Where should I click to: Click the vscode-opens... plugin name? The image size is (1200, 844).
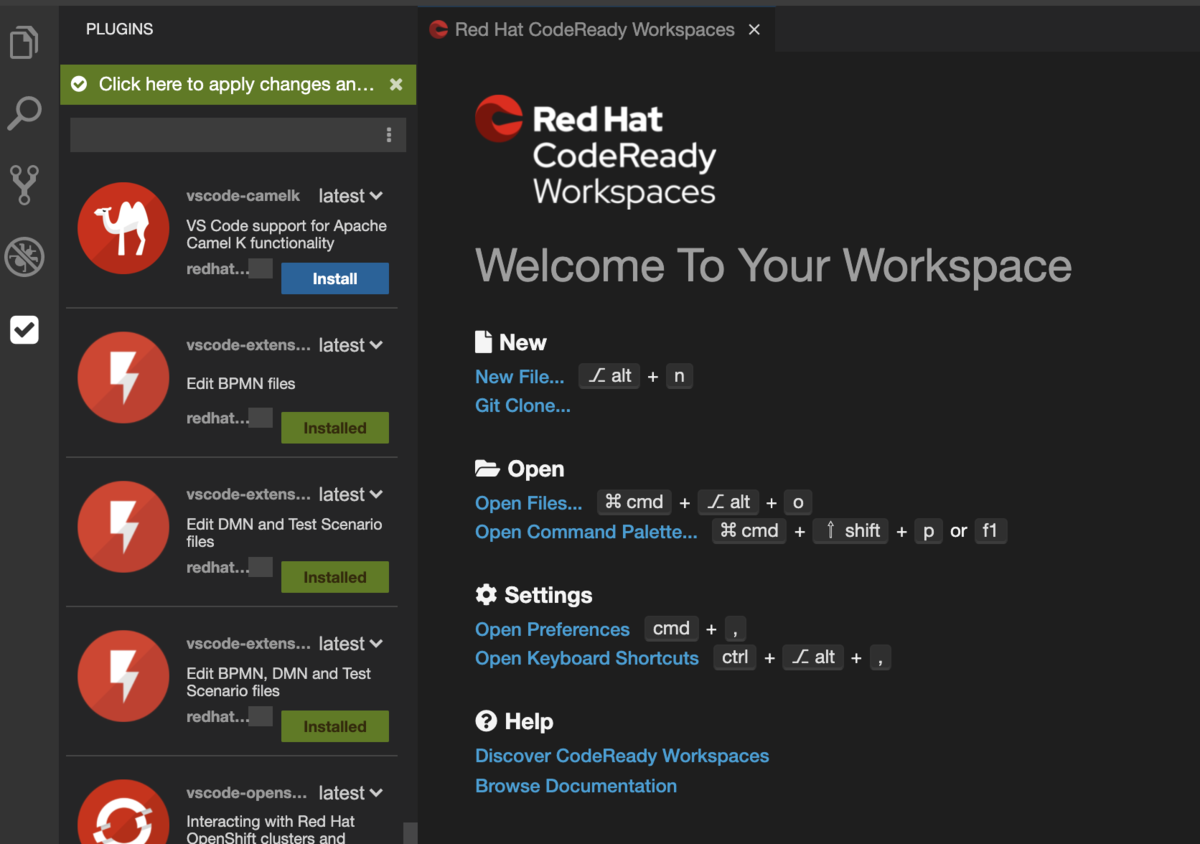[247, 793]
